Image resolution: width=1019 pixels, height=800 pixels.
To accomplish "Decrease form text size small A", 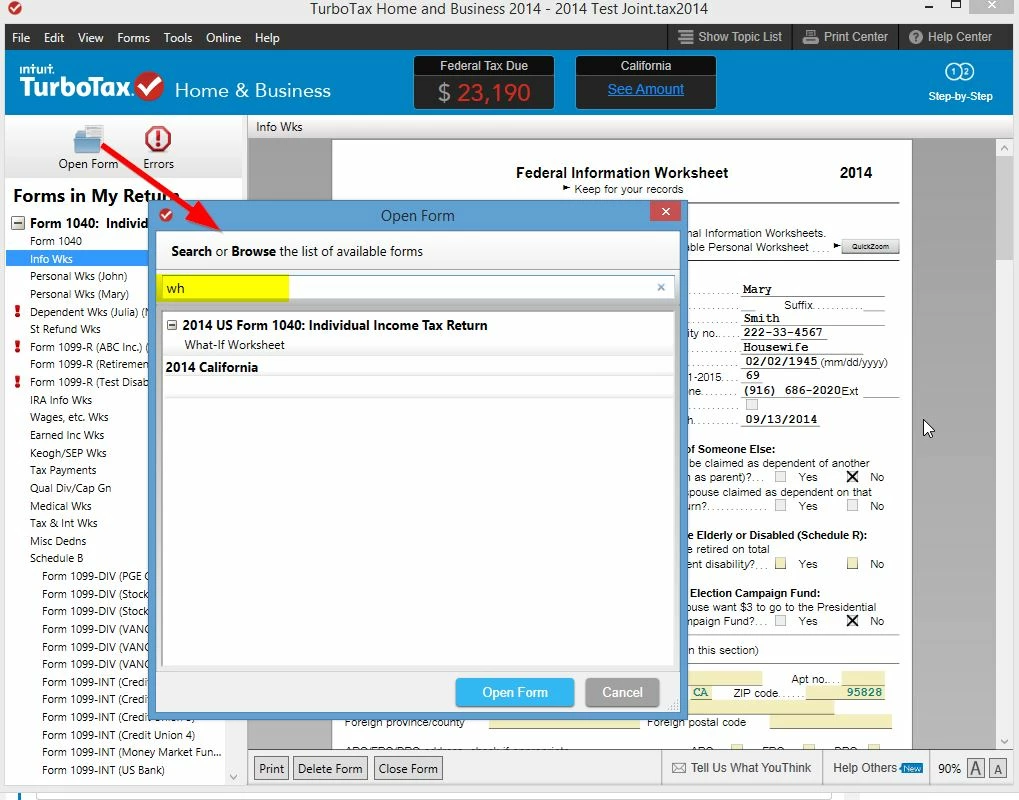I will pos(998,769).
